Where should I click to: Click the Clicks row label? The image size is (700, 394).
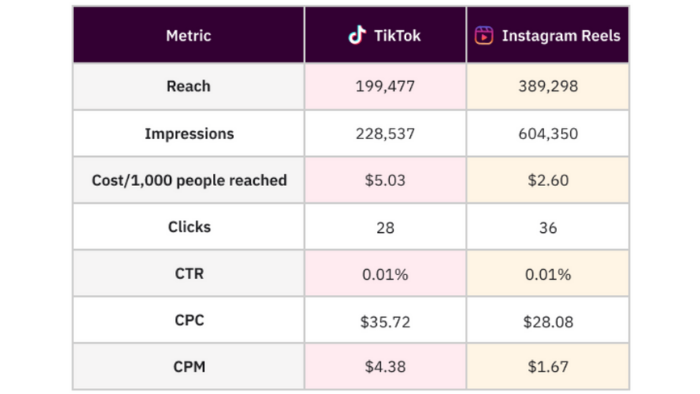pyautogui.click(x=189, y=227)
